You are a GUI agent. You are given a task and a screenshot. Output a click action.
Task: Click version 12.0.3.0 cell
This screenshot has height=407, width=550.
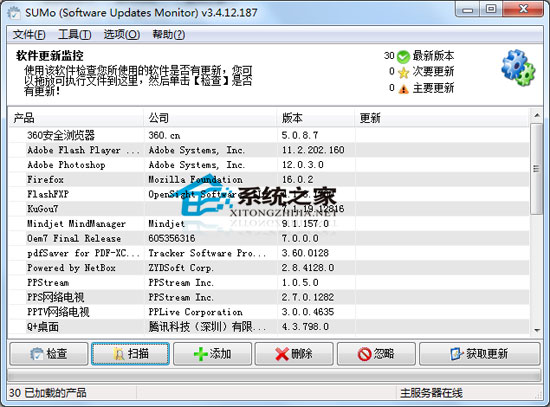303,165
